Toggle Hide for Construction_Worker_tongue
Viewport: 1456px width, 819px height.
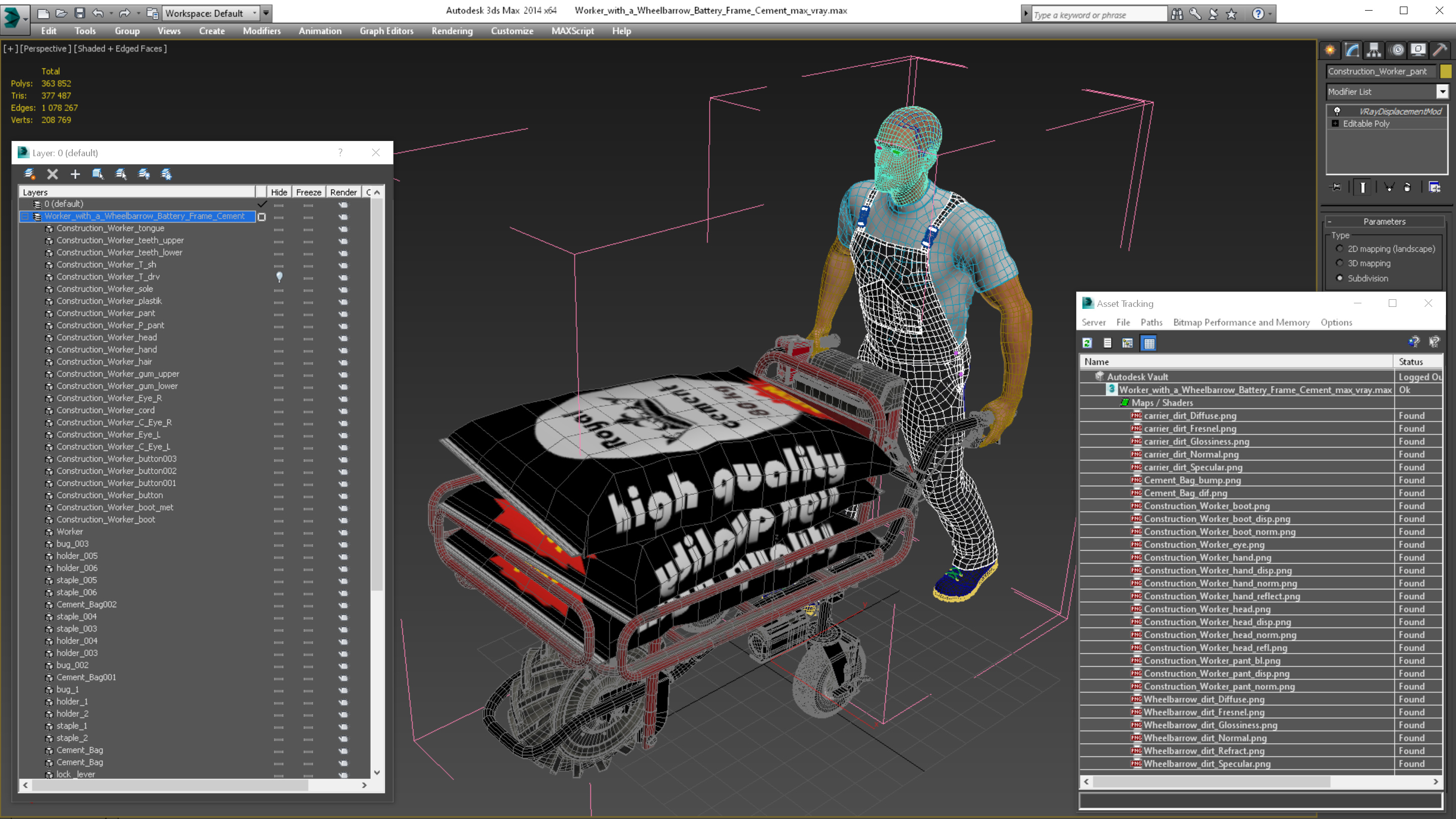pos(279,229)
